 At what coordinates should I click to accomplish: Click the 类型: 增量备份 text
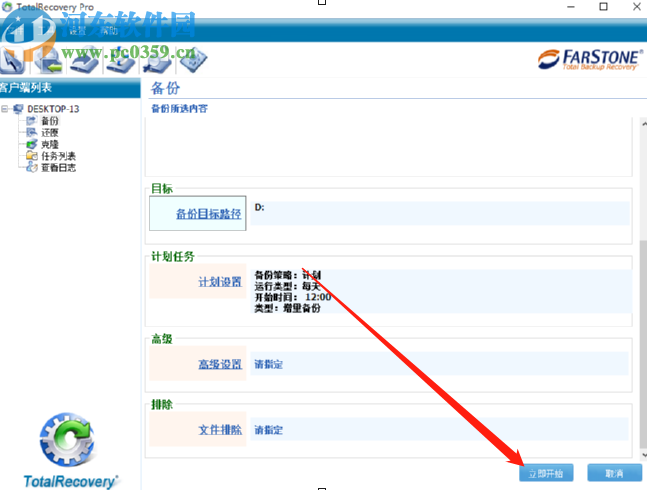[287, 308]
